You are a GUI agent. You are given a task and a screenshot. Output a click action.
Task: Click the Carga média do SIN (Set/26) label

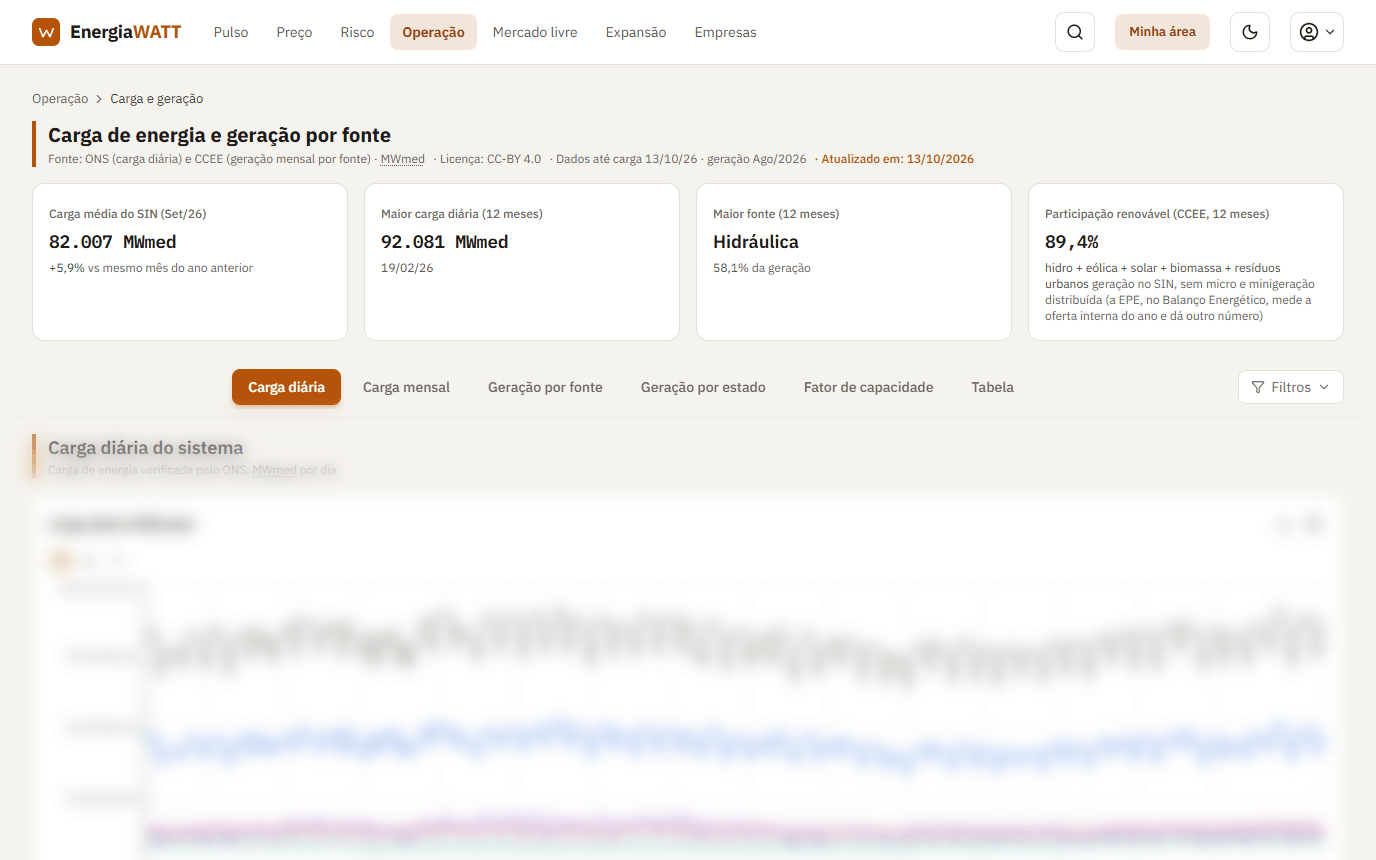128,214
